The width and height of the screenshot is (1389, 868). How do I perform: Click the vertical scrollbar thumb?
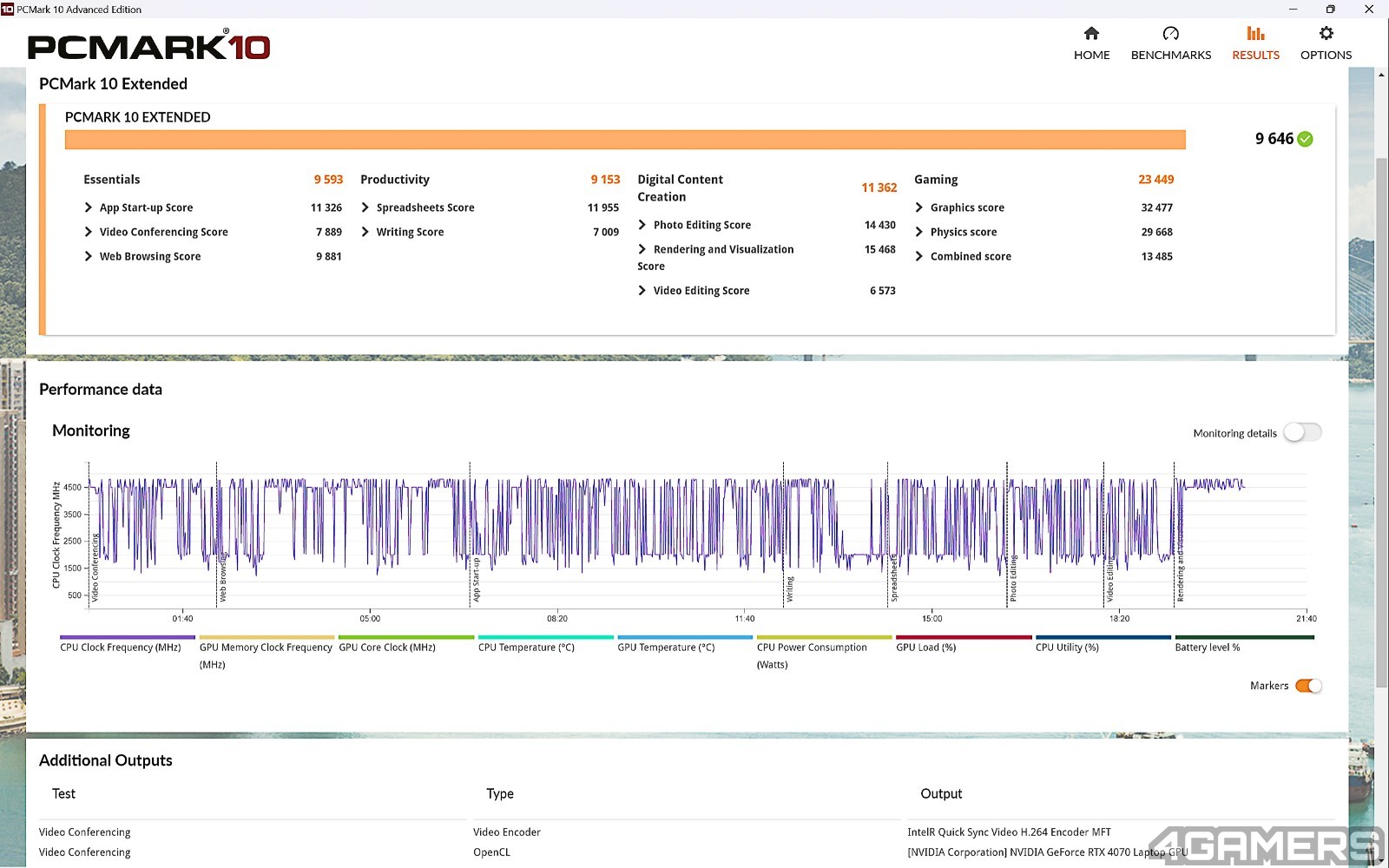(1381, 423)
